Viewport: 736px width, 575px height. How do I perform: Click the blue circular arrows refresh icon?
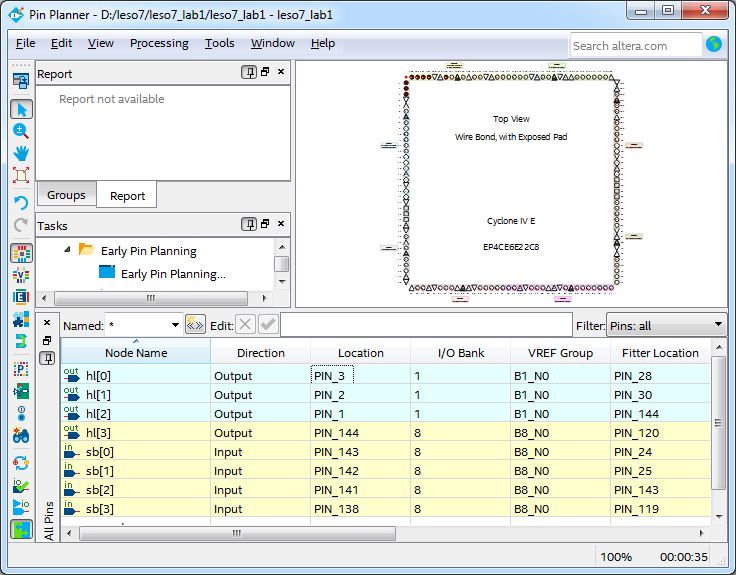21,463
